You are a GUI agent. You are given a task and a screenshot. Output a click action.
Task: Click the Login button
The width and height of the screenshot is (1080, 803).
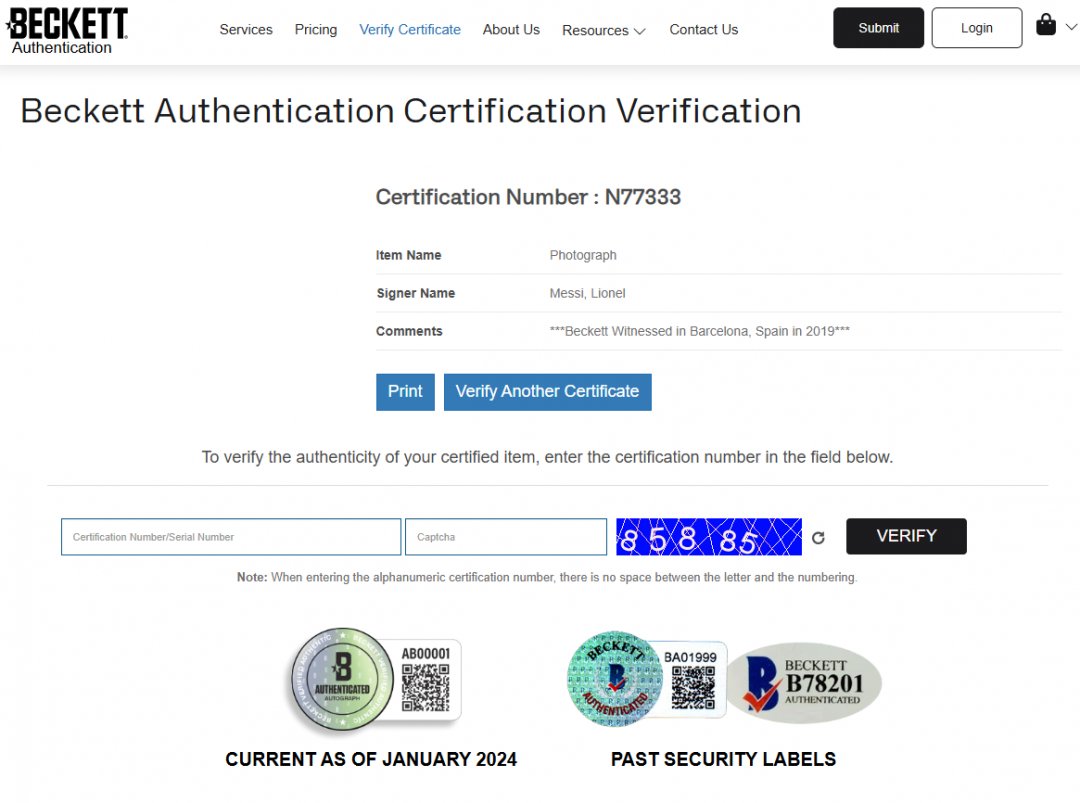977,28
